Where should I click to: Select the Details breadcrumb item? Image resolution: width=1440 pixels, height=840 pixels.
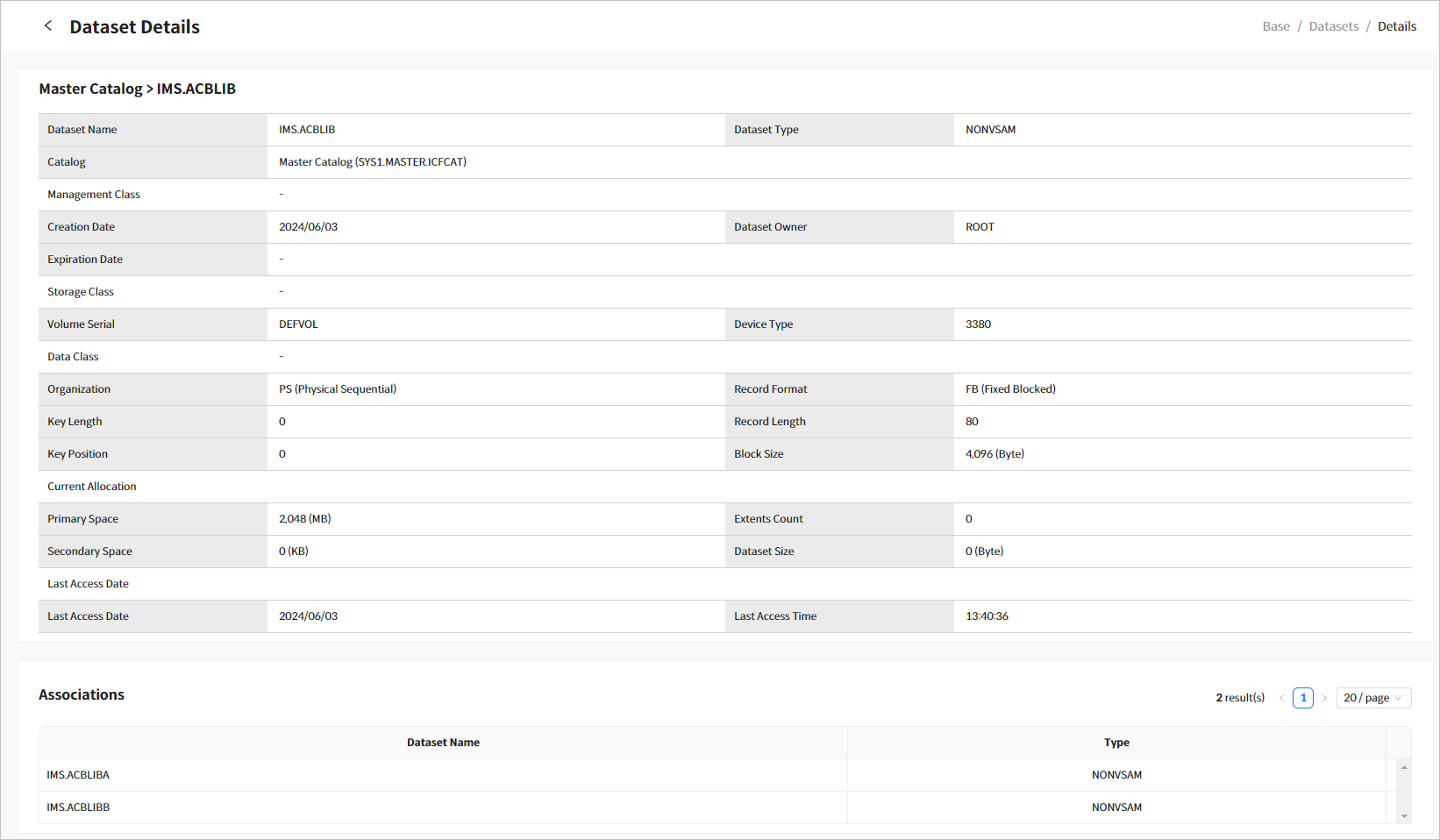point(1397,25)
